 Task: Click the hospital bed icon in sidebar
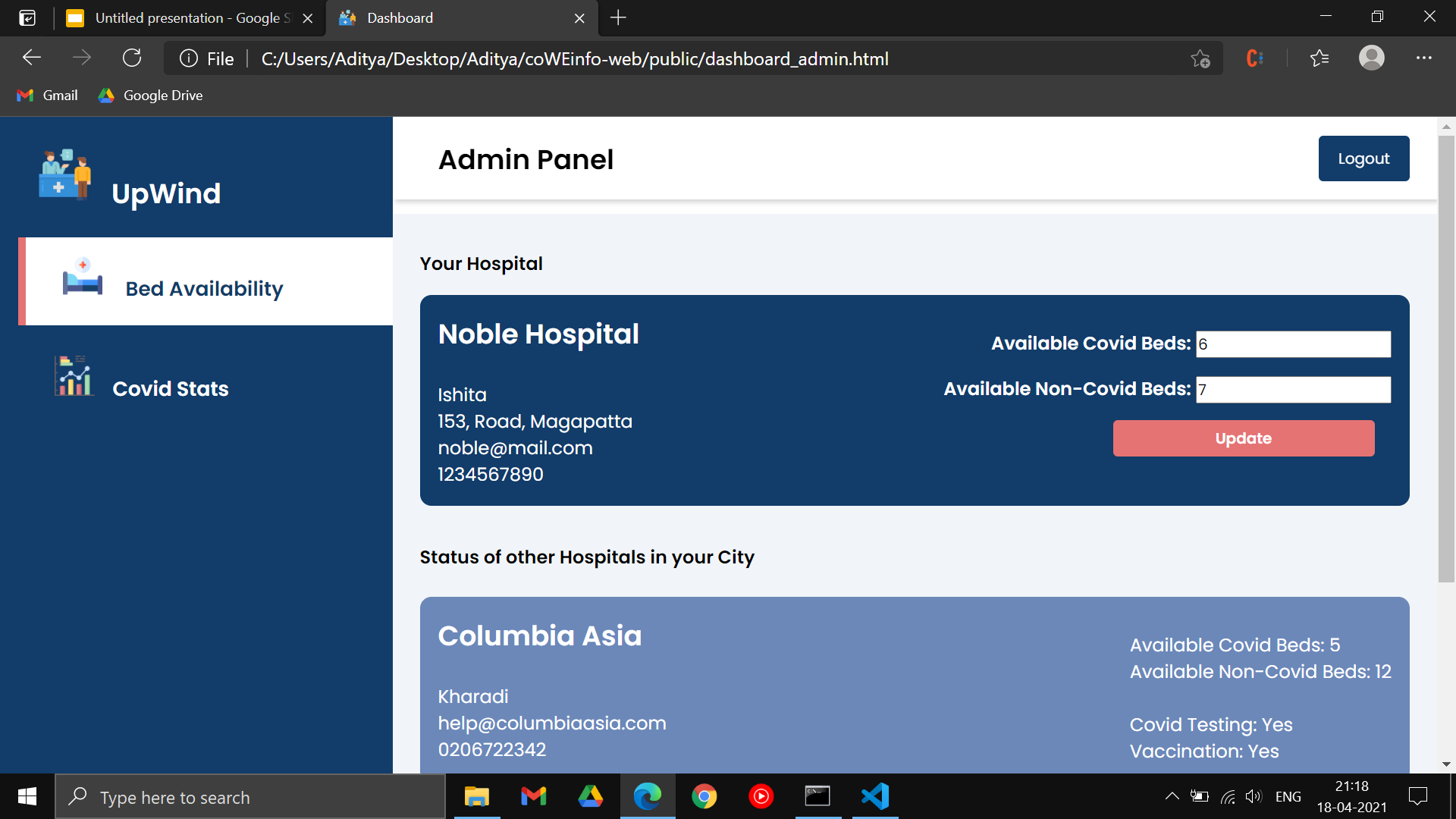tap(82, 277)
